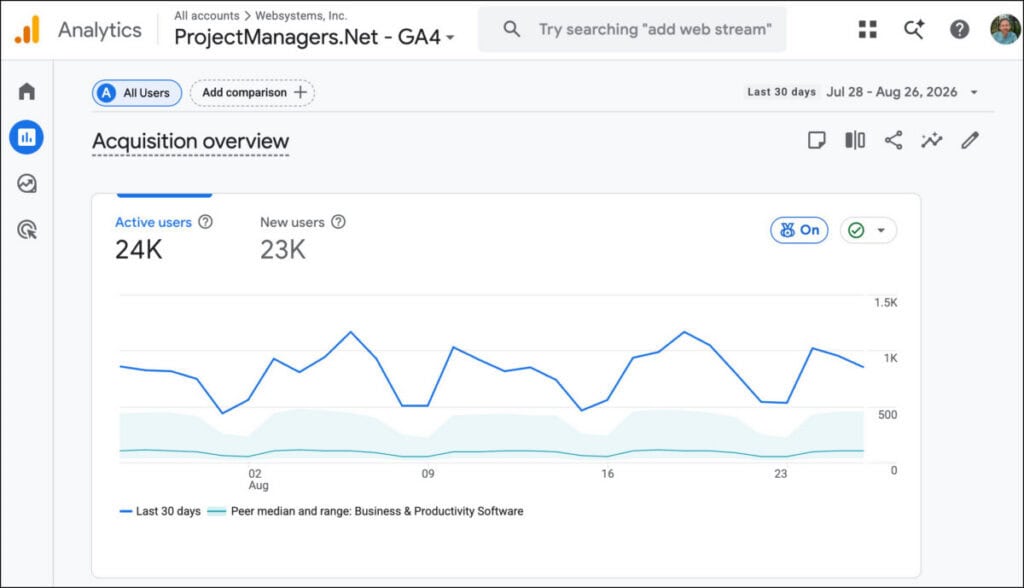Screen dimensions: 1024x588
Task: Open the Home sidebar icon
Action: pos(27,91)
